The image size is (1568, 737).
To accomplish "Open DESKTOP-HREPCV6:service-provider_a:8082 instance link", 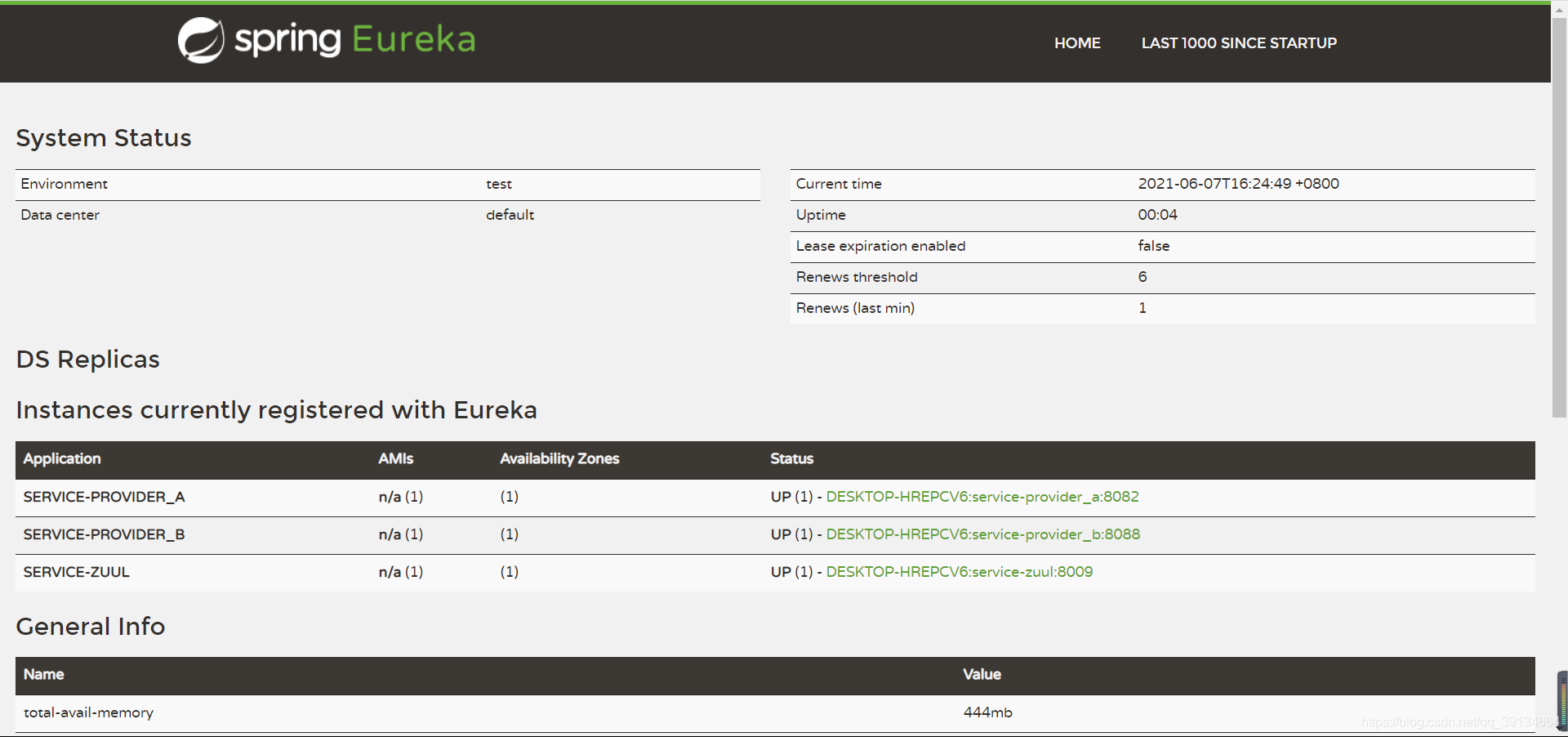I will coord(982,497).
